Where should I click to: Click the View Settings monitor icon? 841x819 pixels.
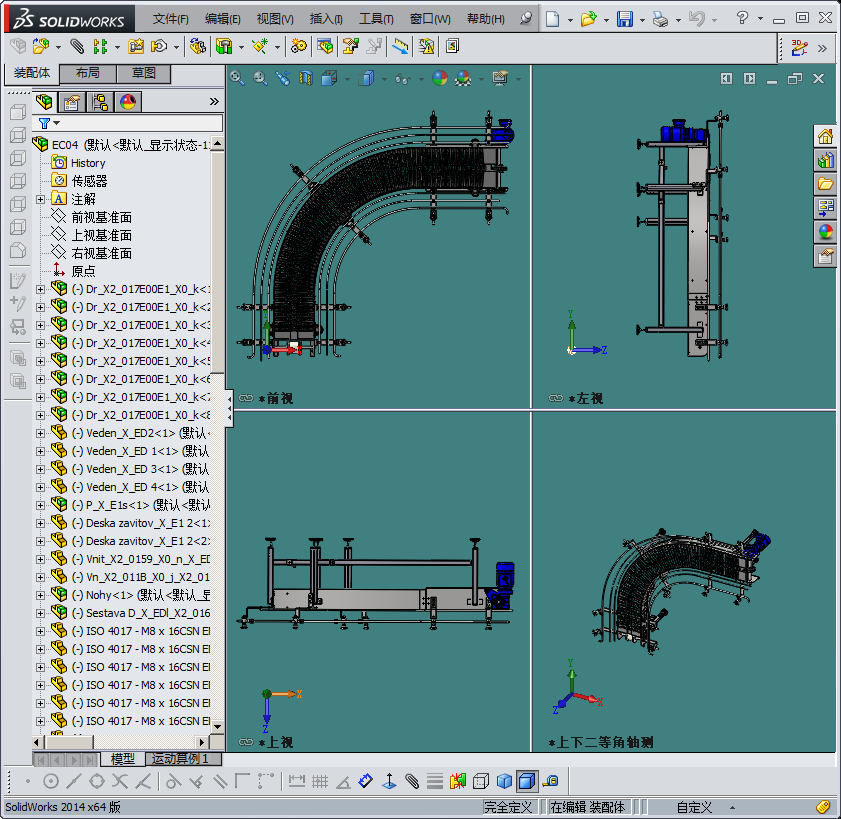(500, 78)
